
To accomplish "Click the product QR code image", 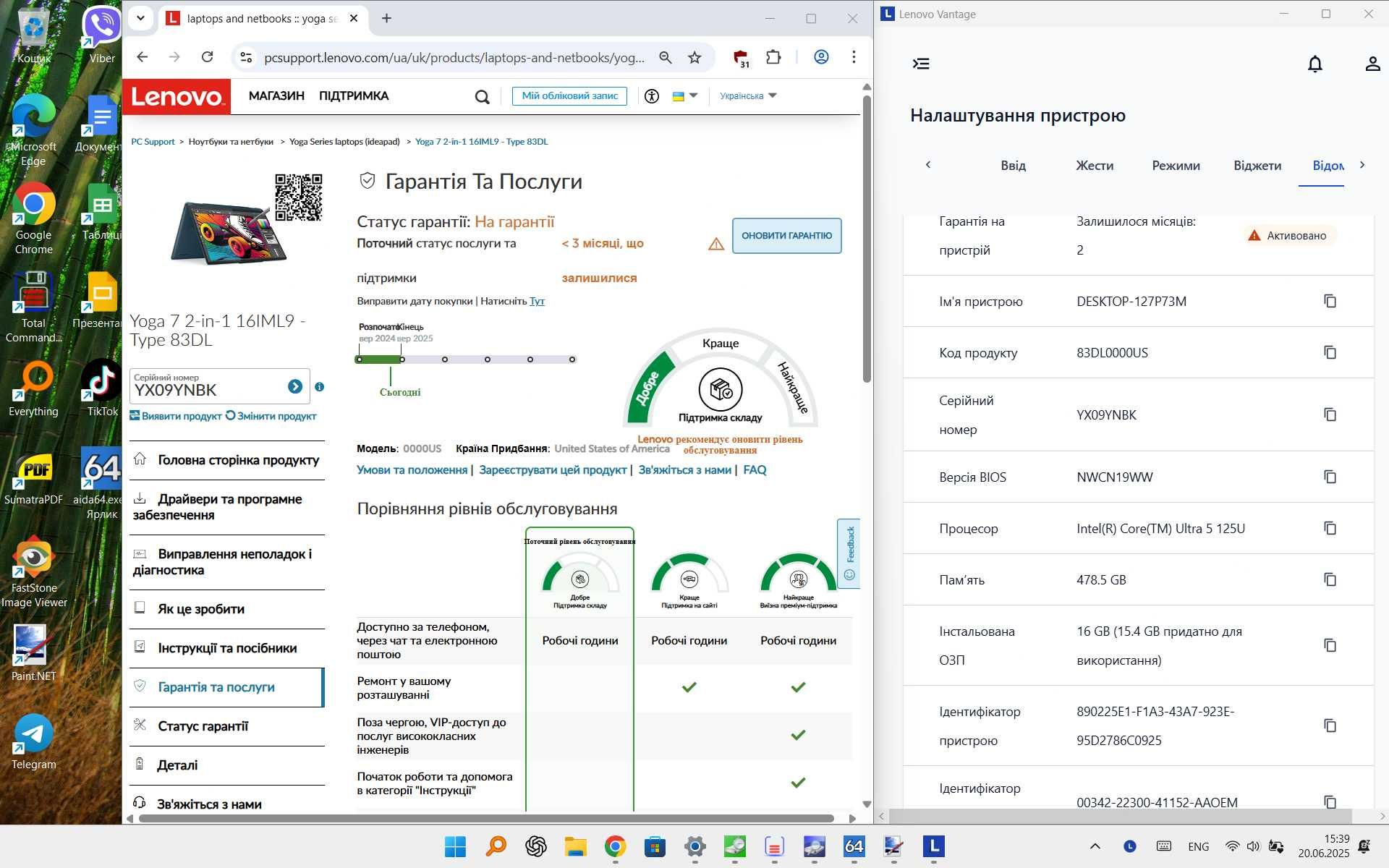I will (x=299, y=197).
